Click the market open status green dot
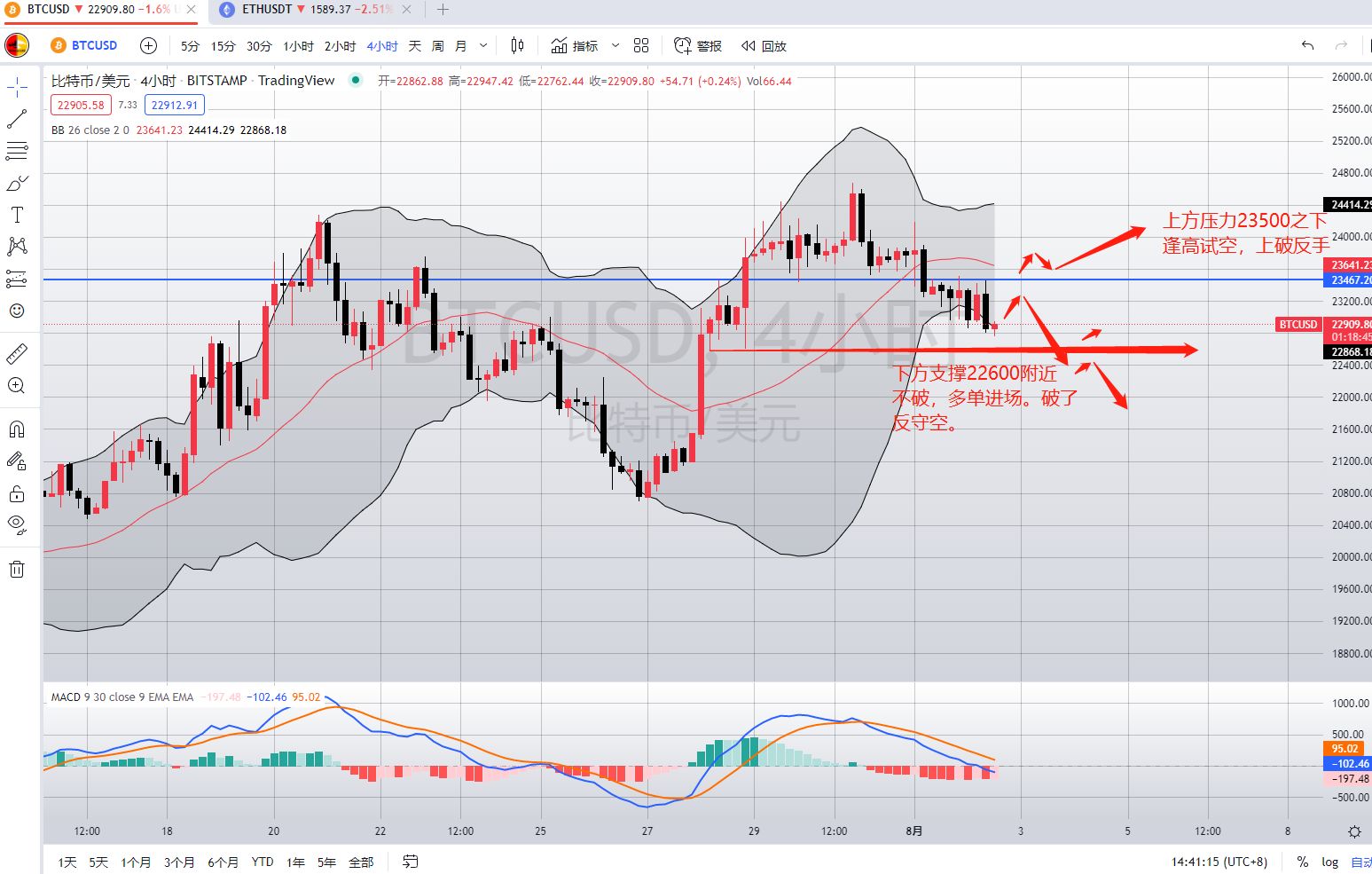 356,80
